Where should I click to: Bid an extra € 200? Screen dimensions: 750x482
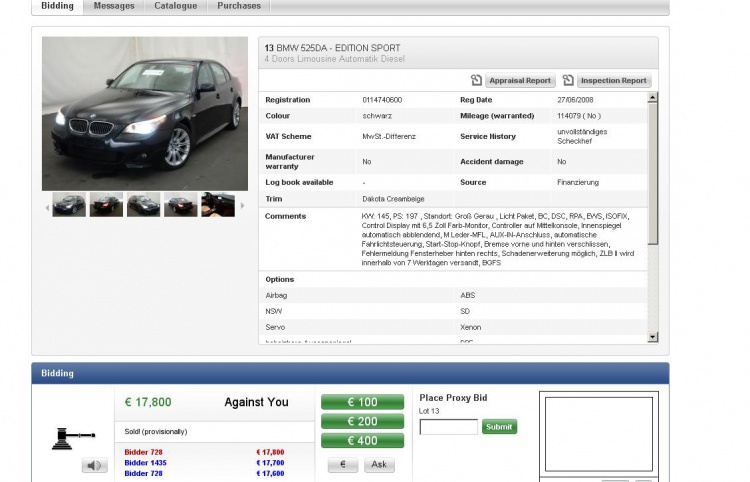363,421
